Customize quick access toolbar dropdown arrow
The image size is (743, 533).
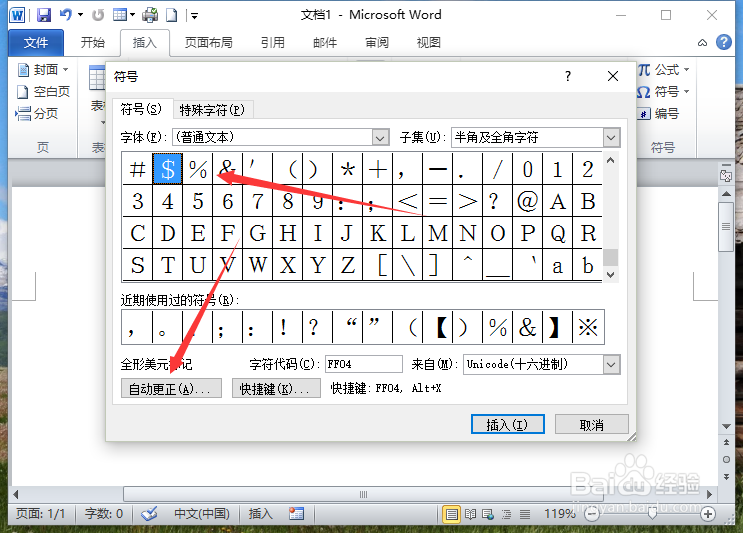(x=194, y=16)
